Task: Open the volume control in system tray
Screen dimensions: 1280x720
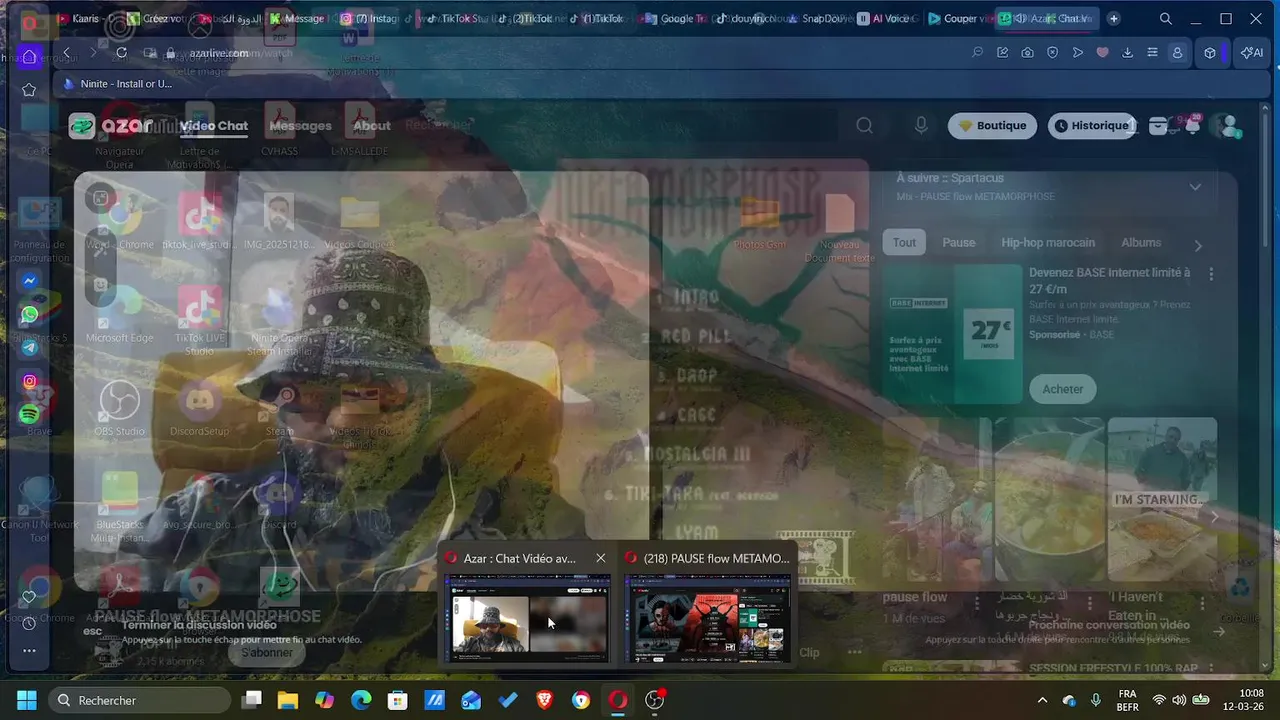Action: (1179, 700)
